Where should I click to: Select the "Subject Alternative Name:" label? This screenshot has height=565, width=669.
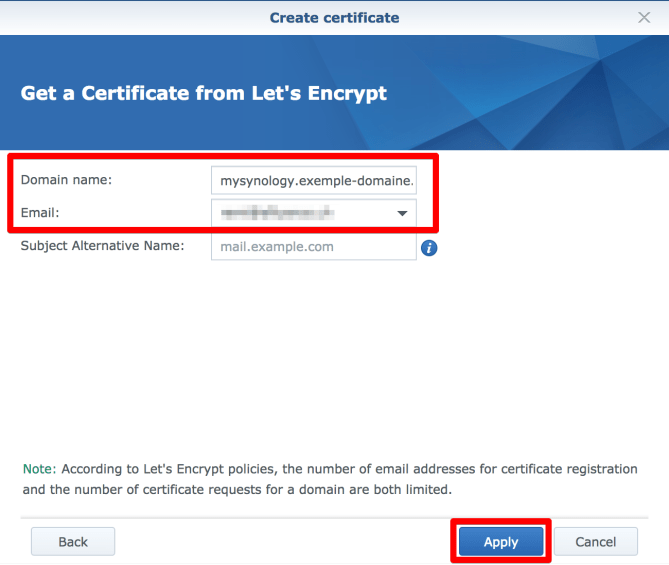102,246
